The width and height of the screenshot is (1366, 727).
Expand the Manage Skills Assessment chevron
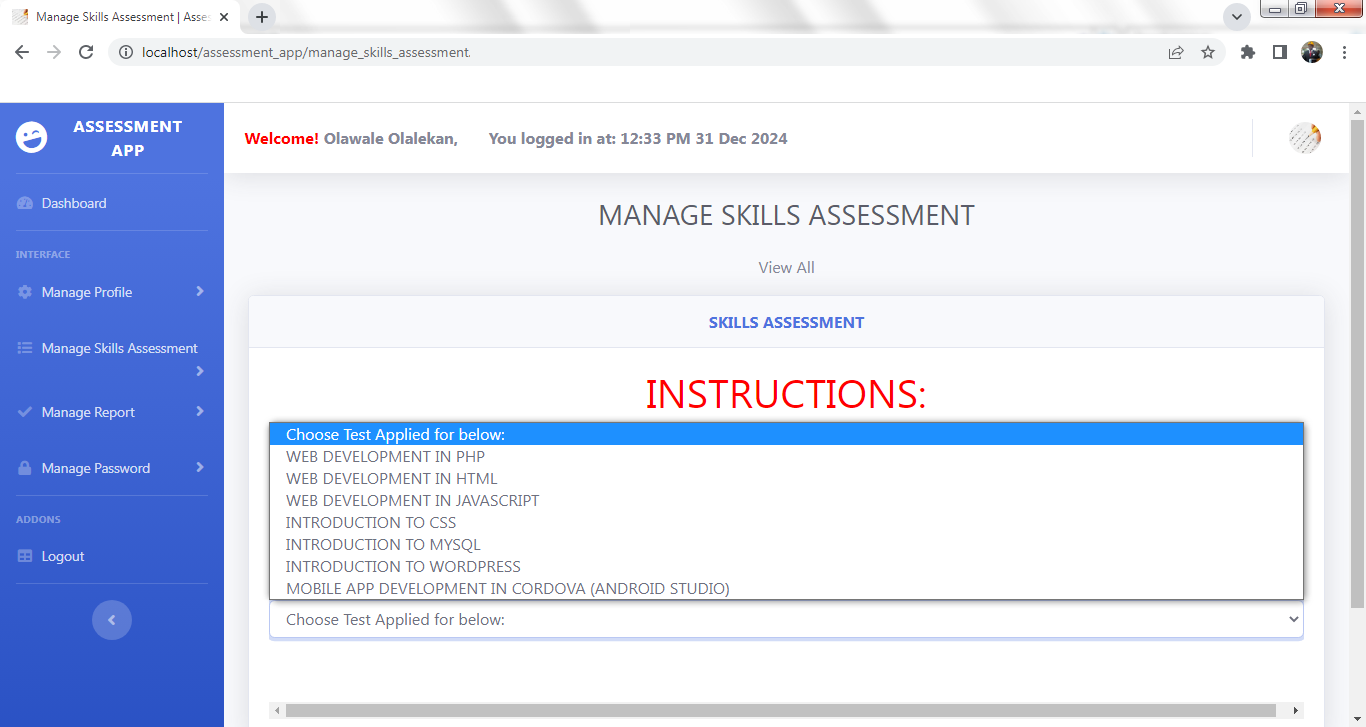[x=200, y=371]
